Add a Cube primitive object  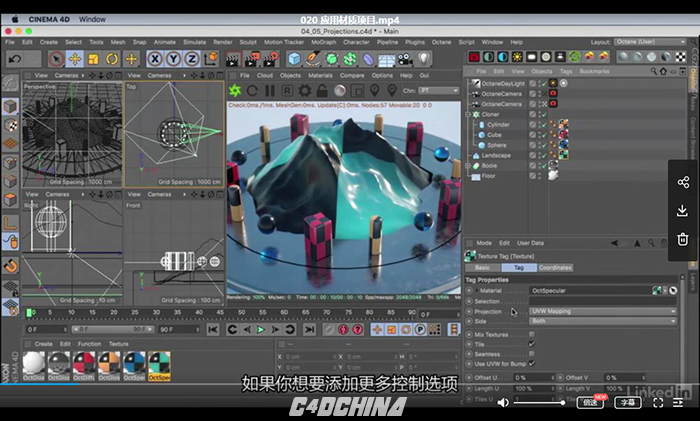pos(294,59)
